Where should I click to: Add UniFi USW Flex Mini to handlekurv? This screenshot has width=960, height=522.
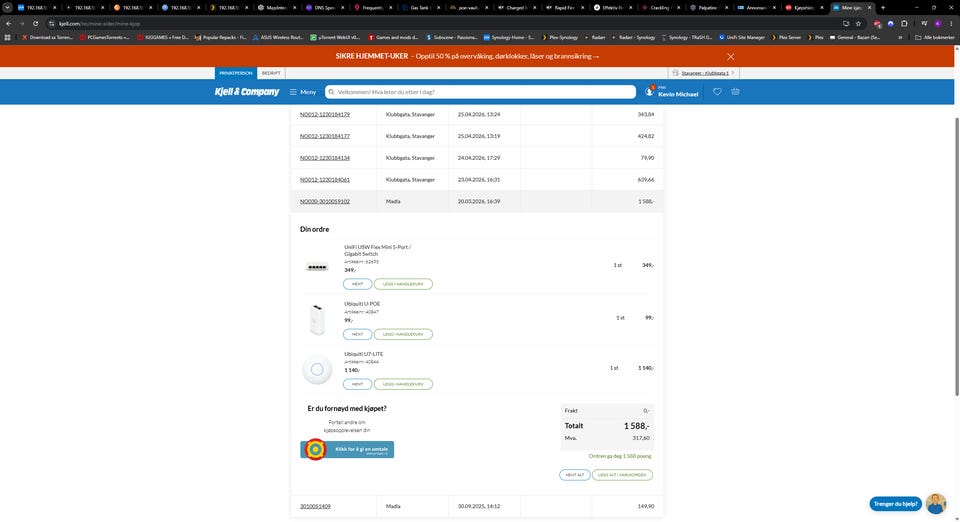pos(403,284)
